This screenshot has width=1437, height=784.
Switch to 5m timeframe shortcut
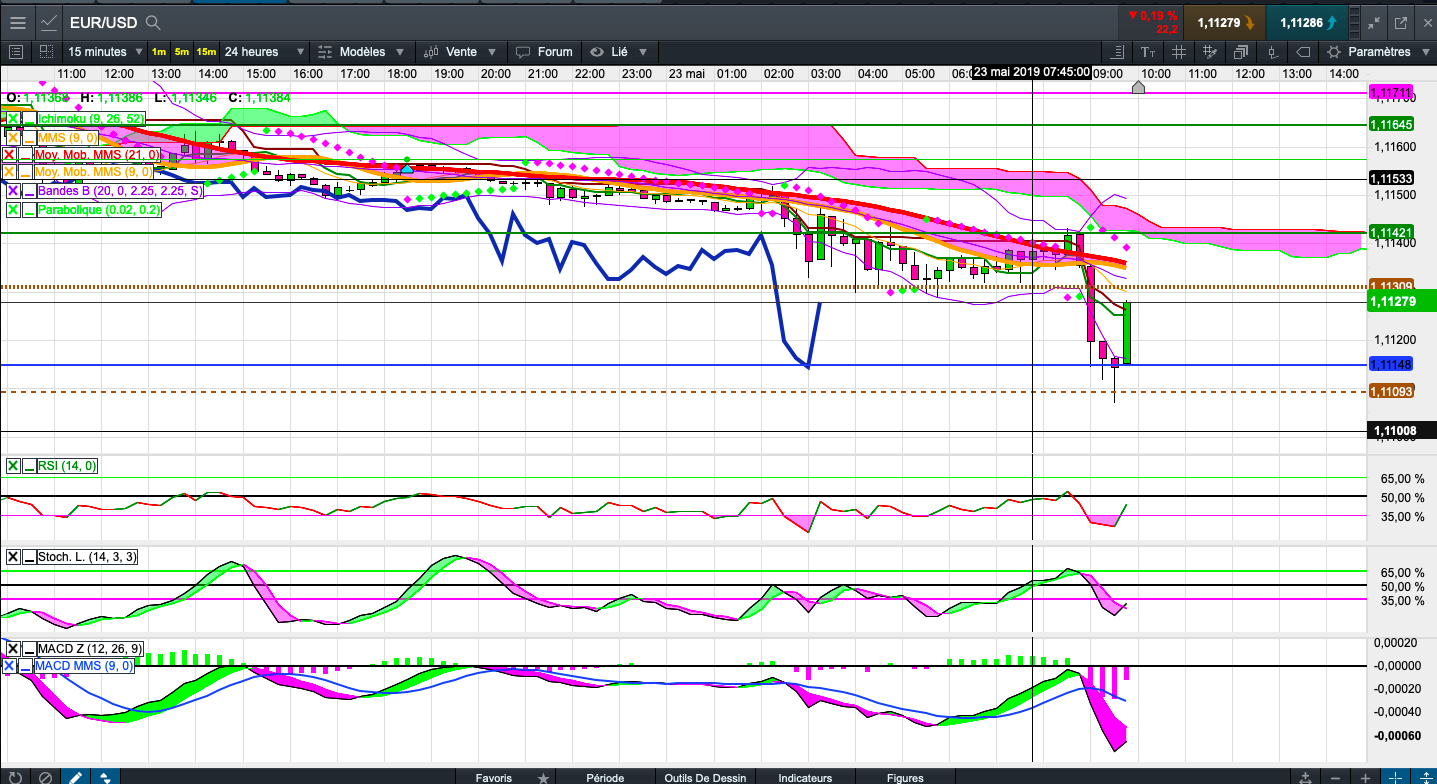click(182, 52)
